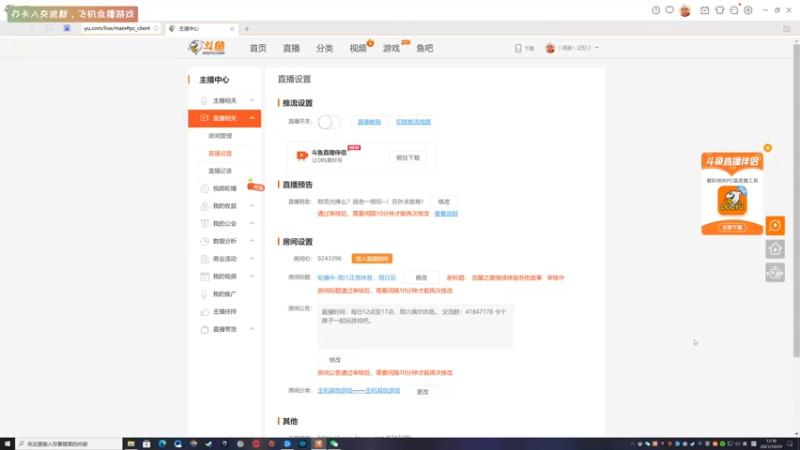Open the 查看说明 link

(446, 214)
